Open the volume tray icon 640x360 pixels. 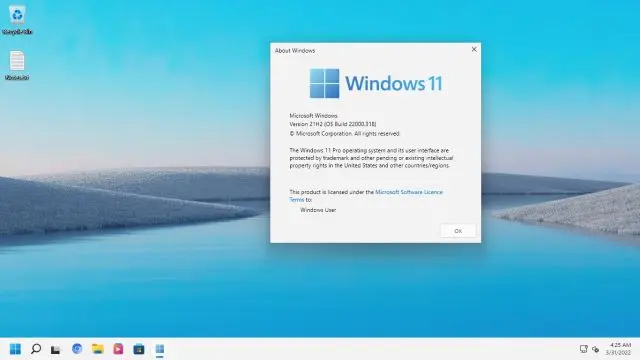point(596,349)
